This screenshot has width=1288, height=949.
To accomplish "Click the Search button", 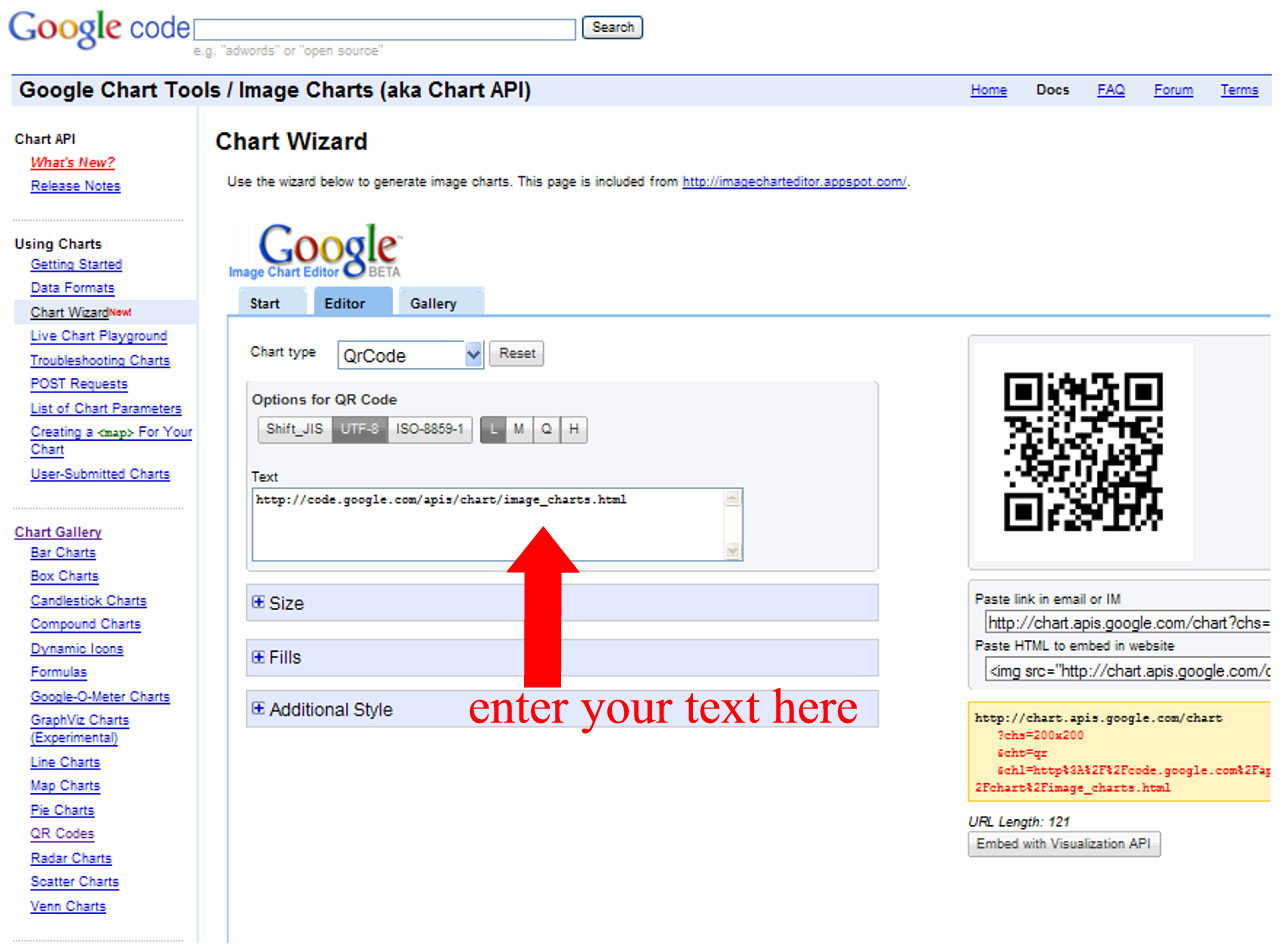I will (612, 28).
